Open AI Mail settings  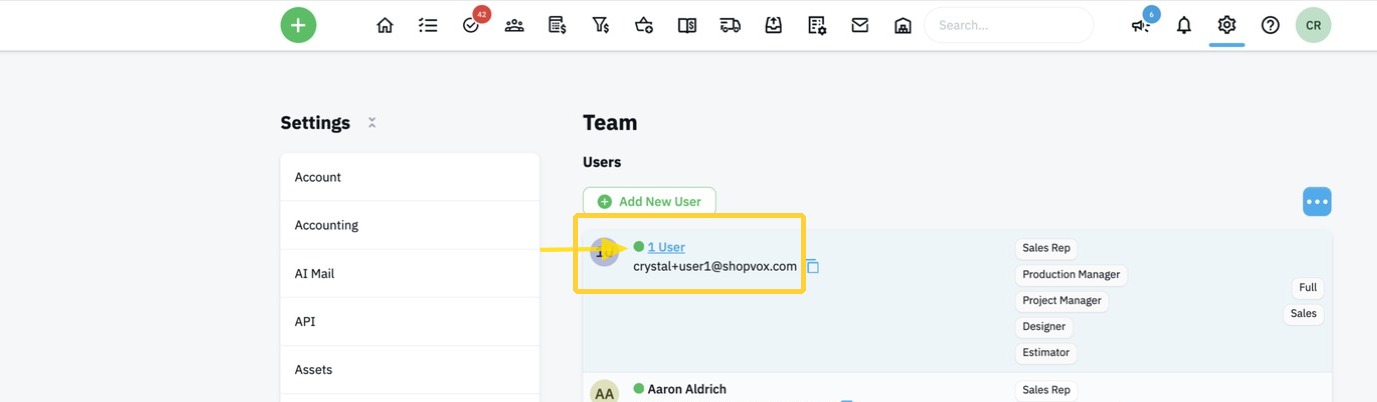click(x=410, y=273)
